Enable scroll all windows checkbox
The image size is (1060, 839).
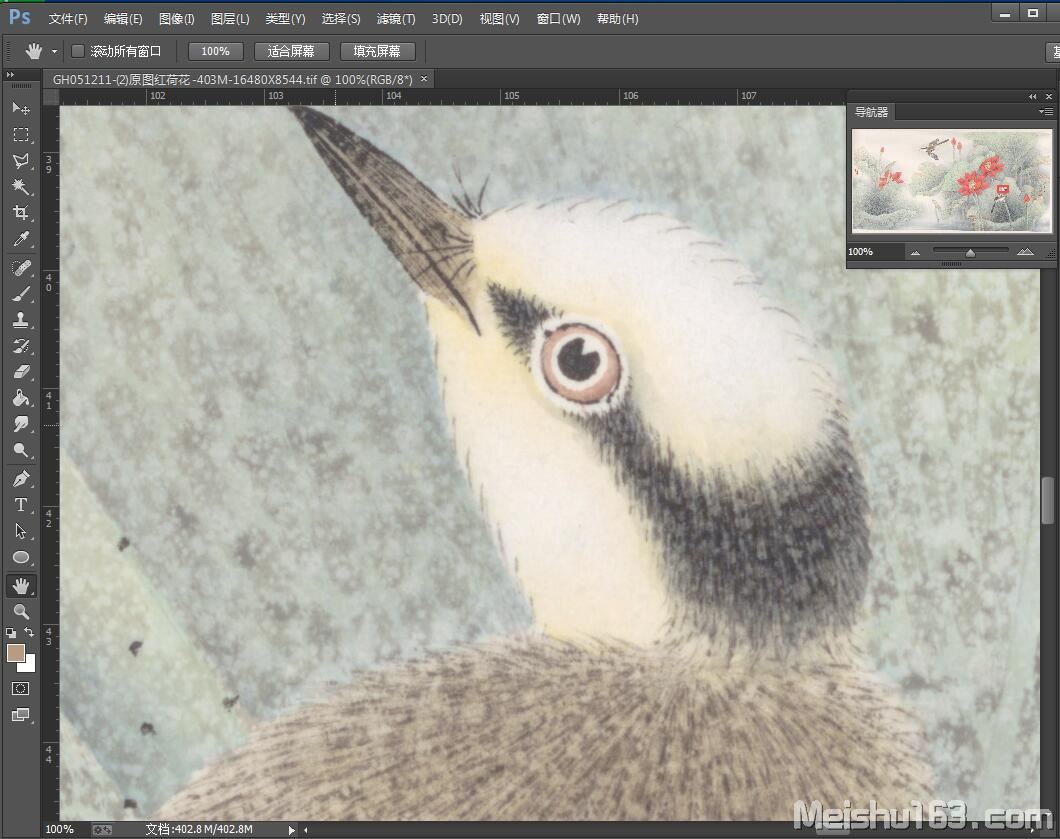click(x=78, y=51)
